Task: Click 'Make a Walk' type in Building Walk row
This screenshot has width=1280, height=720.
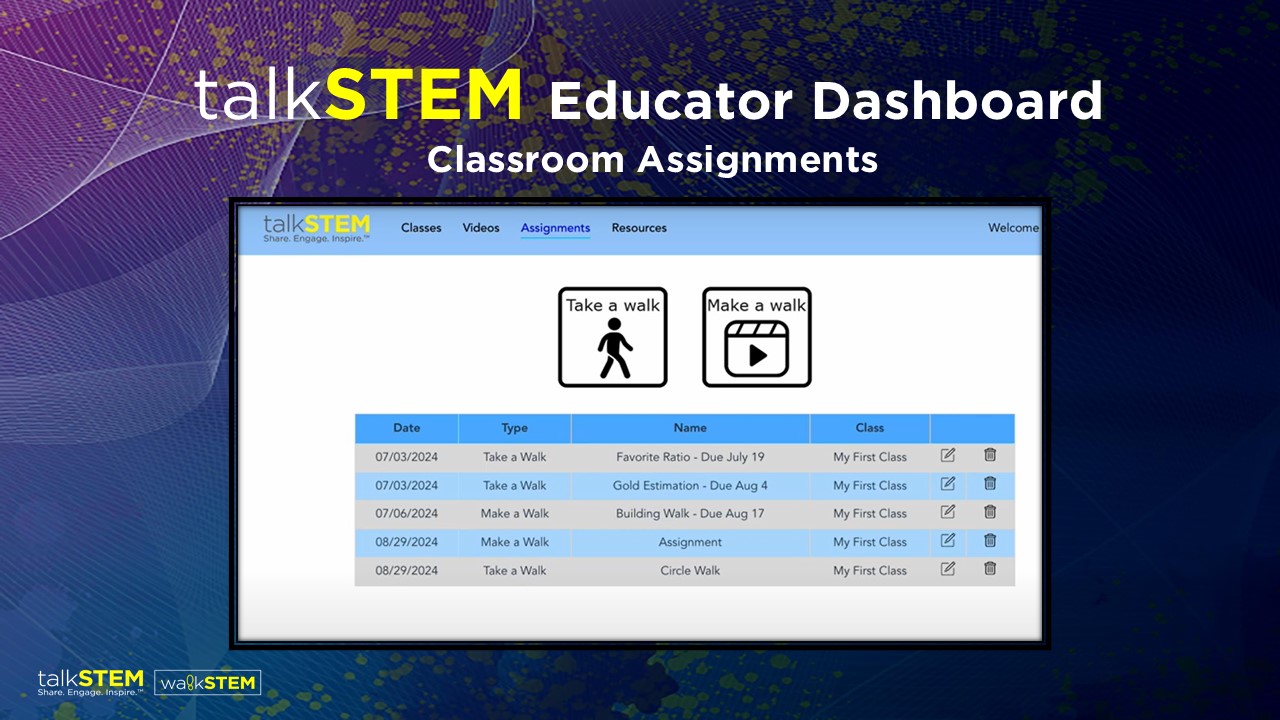Action: [x=515, y=514]
